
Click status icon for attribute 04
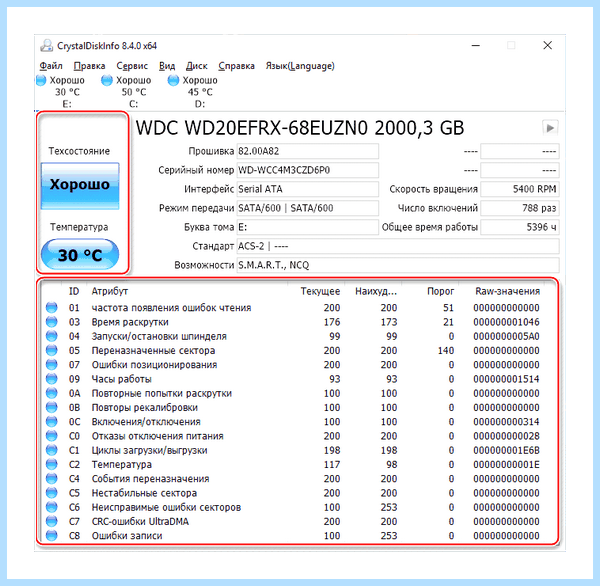click(x=52, y=336)
